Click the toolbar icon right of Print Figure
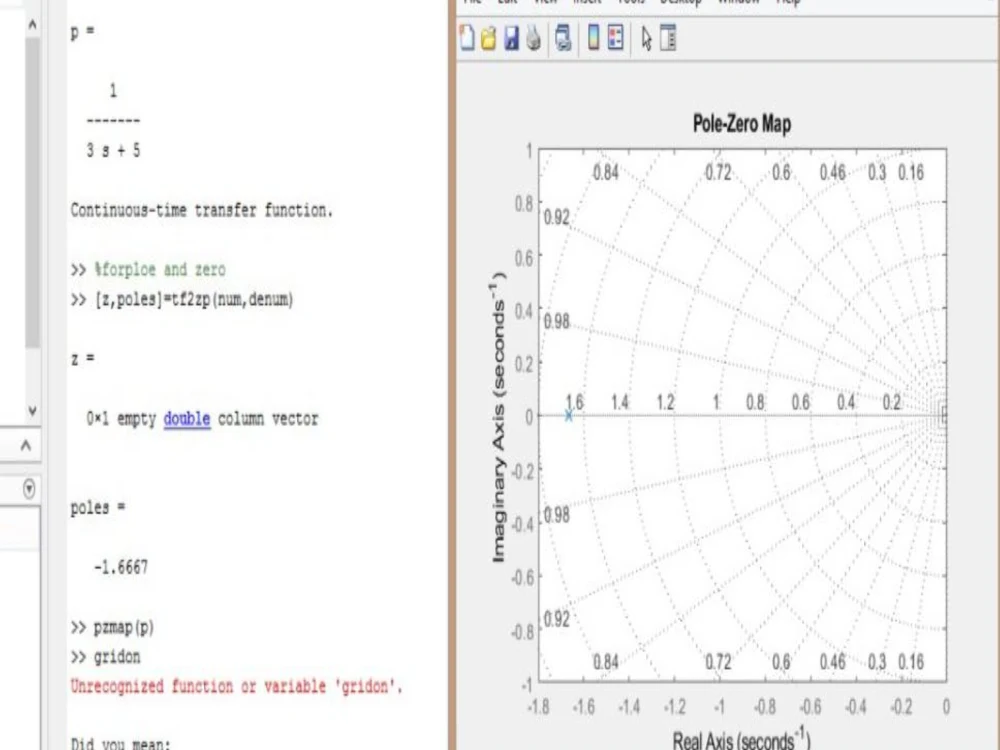This screenshot has width=1000, height=750. click(x=563, y=38)
